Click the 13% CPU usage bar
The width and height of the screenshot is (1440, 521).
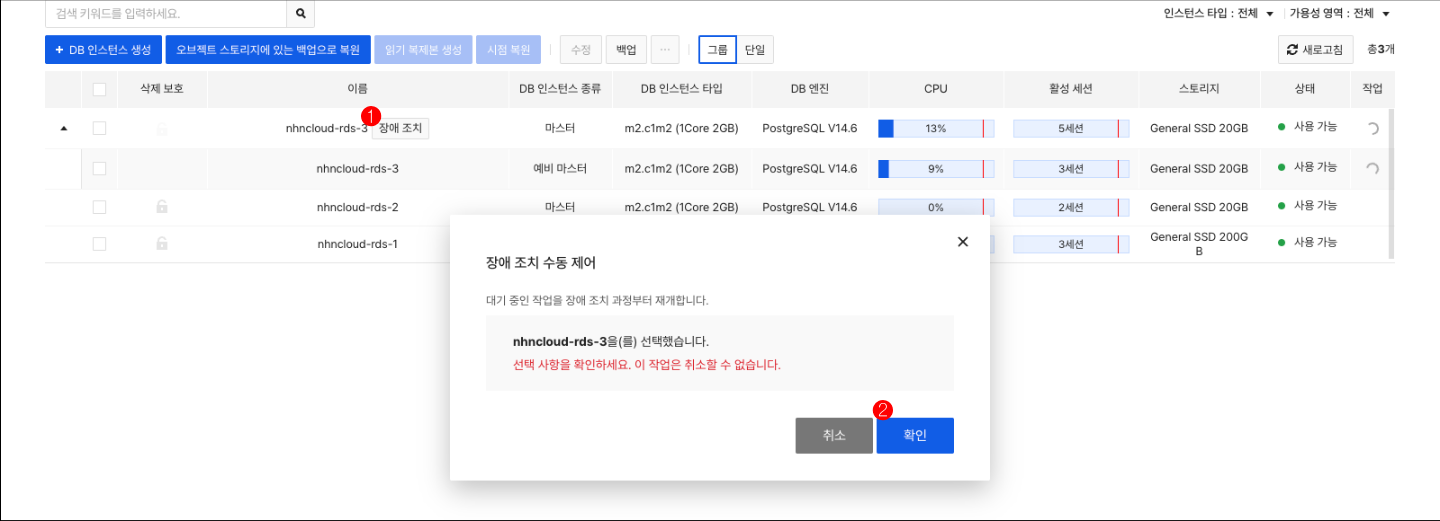click(x=936, y=128)
